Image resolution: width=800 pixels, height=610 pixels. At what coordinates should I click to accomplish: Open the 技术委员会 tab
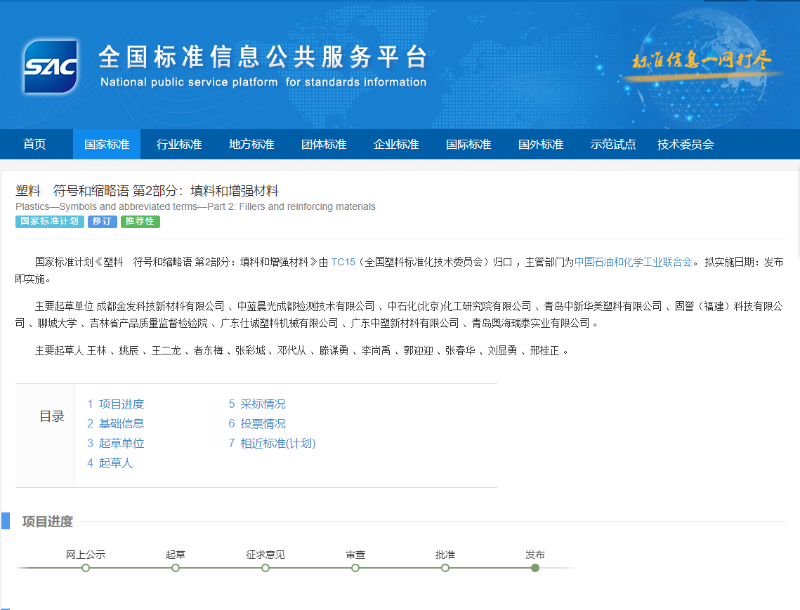[686, 144]
